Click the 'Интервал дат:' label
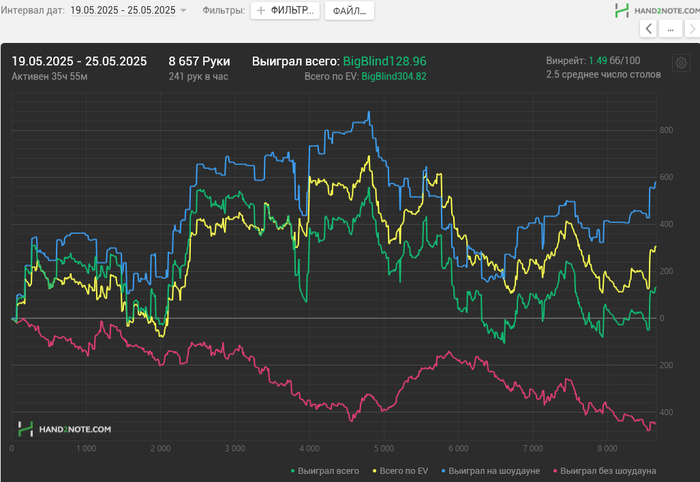Image resolution: width=700 pixels, height=482 pixels. pyautogui.click(x=33, y=10)
